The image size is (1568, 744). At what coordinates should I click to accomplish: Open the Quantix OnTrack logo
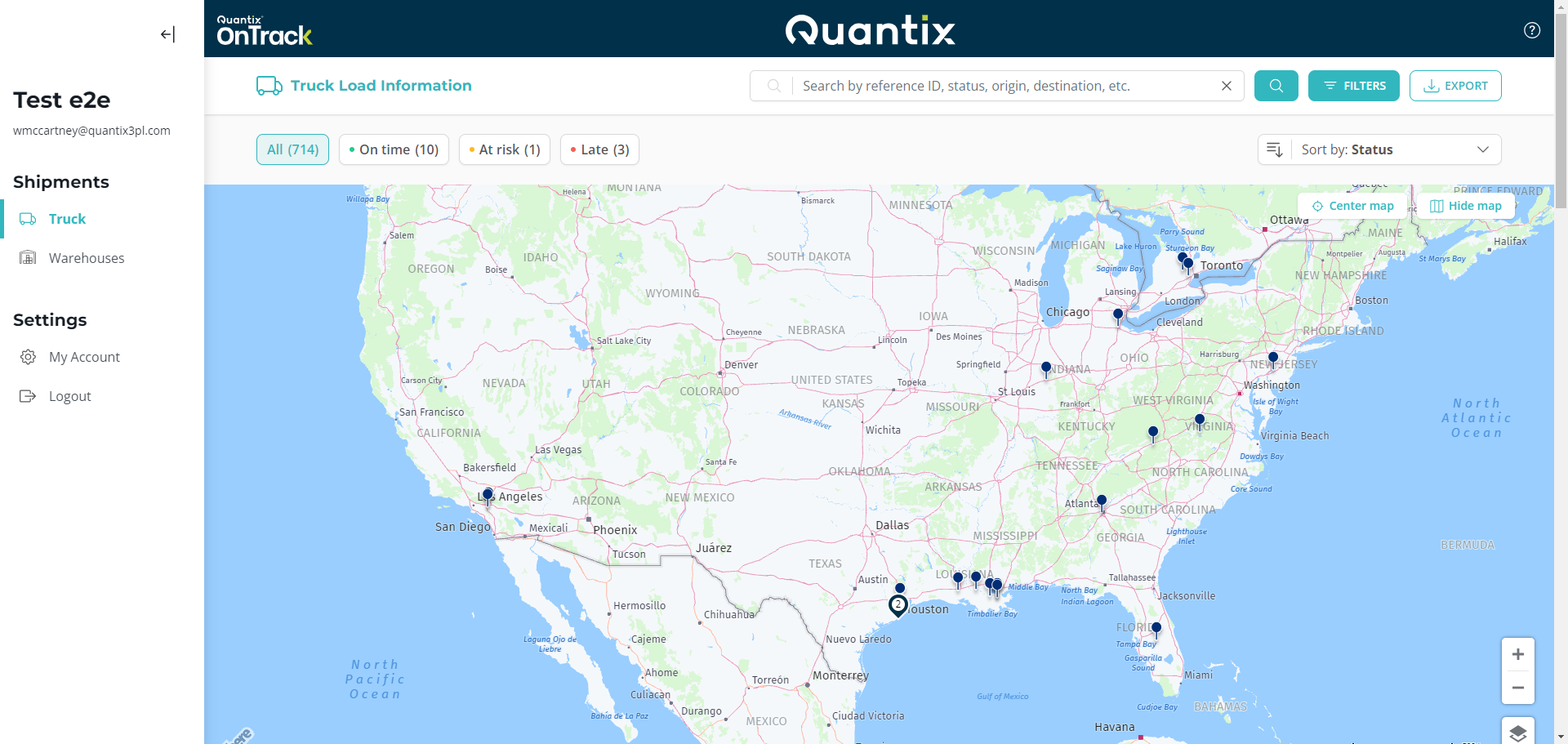pos(264,30)
